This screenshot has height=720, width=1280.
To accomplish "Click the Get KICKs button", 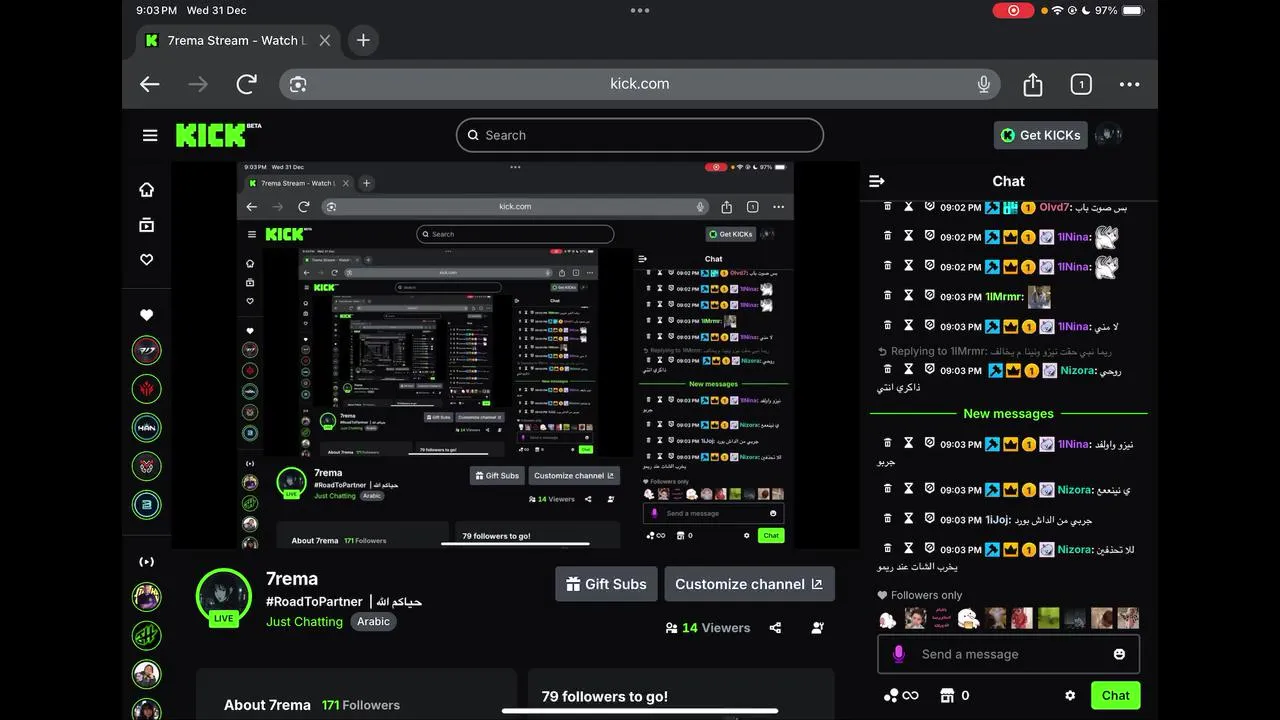I will point(1040,135).
